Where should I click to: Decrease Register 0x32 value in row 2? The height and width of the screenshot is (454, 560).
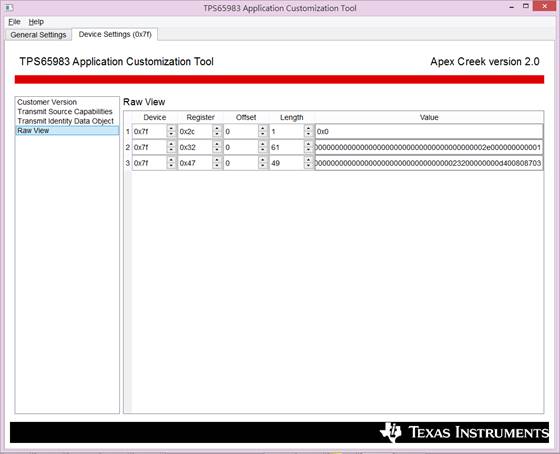click(217, 150)
